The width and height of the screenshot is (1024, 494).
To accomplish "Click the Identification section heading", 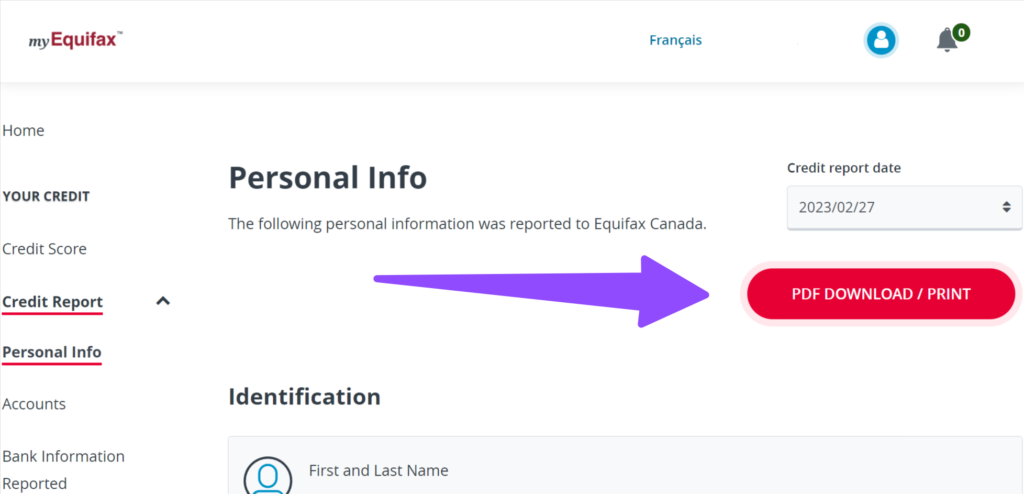I will [304, 396].
